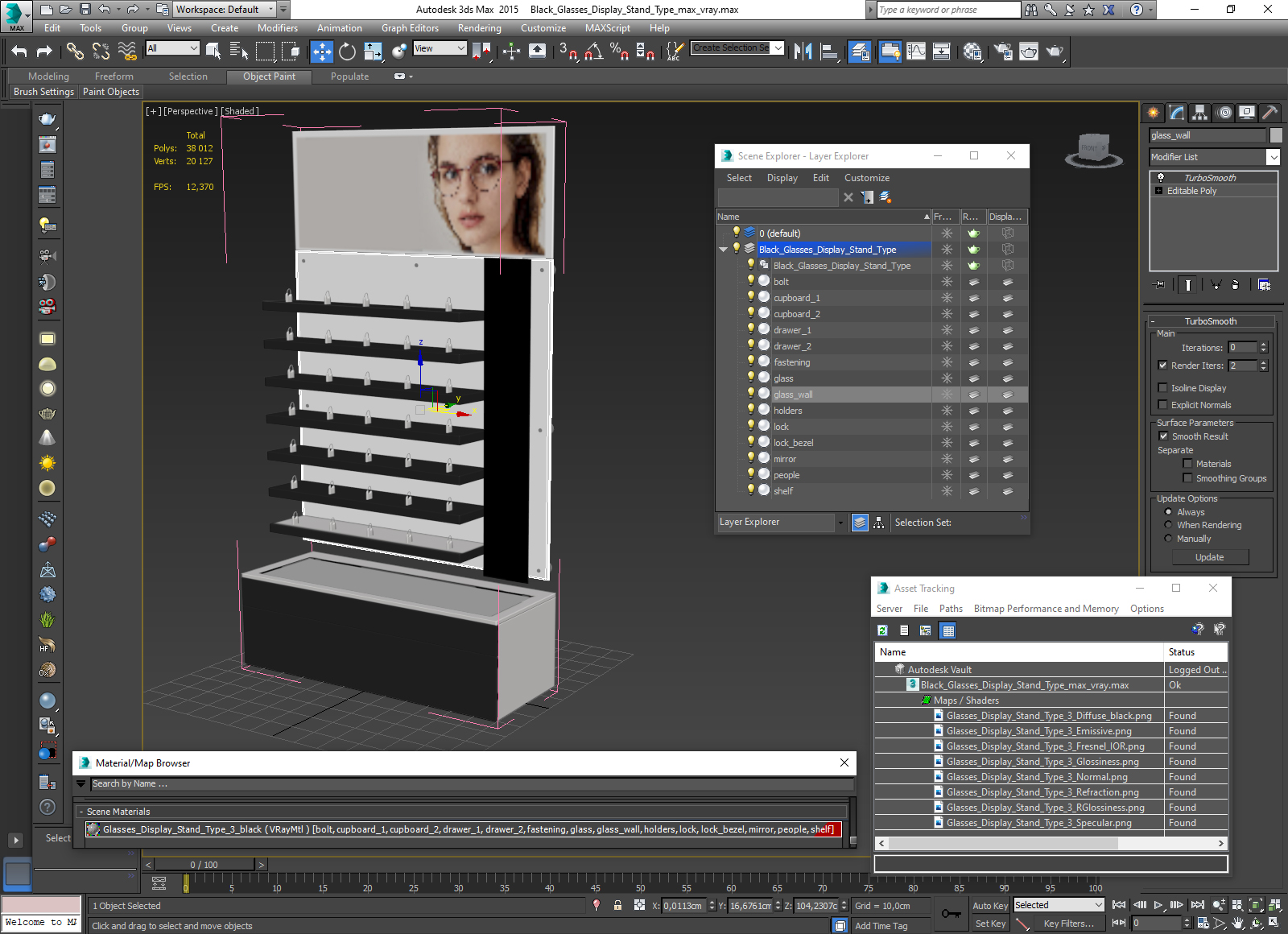Toggle Set Key mode key icon
The image size is (1288, 934).
[x=951, y=914]
